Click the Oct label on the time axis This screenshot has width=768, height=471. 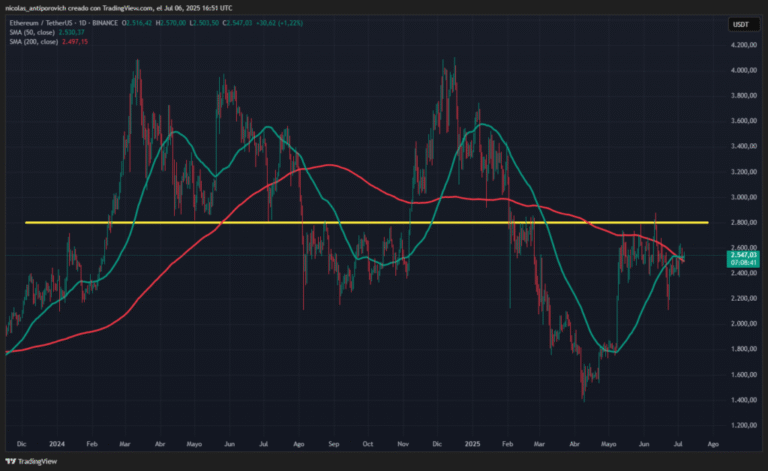(368, 444)
